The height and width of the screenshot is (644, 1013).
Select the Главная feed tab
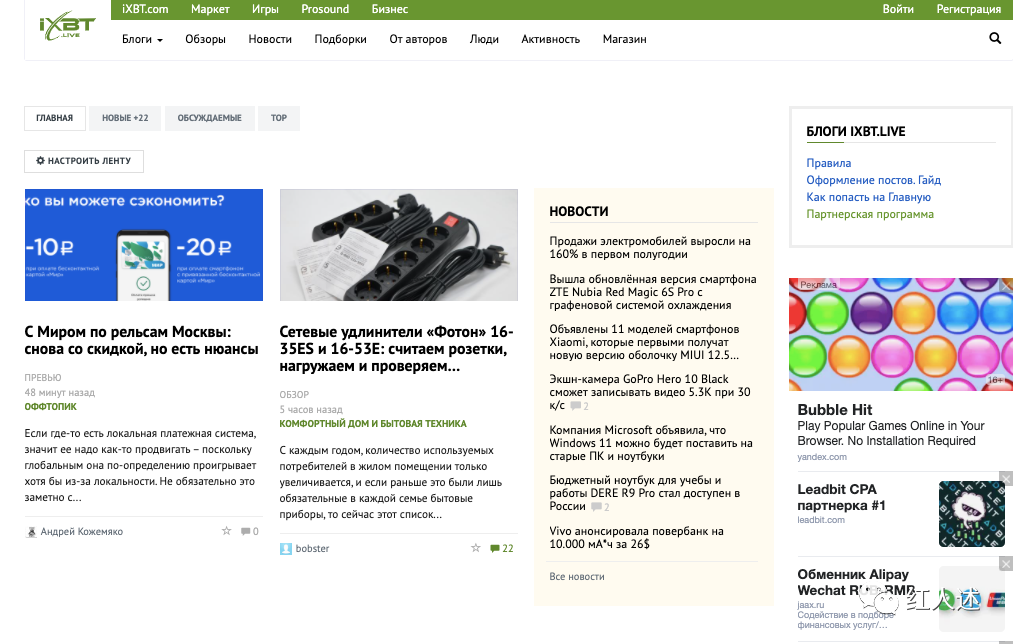coord(55,118)
